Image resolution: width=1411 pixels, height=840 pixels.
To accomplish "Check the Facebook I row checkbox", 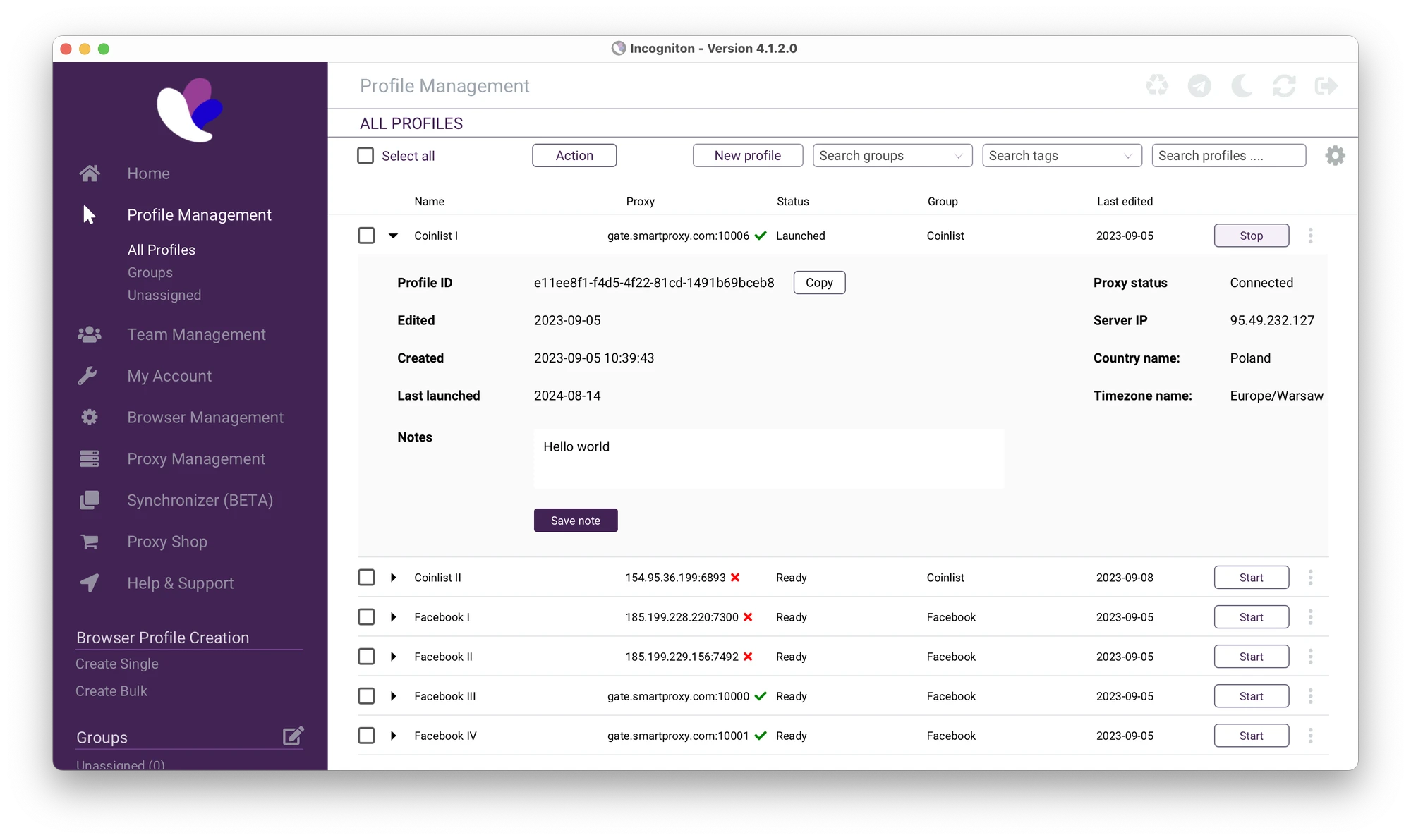I will (366, 617).
